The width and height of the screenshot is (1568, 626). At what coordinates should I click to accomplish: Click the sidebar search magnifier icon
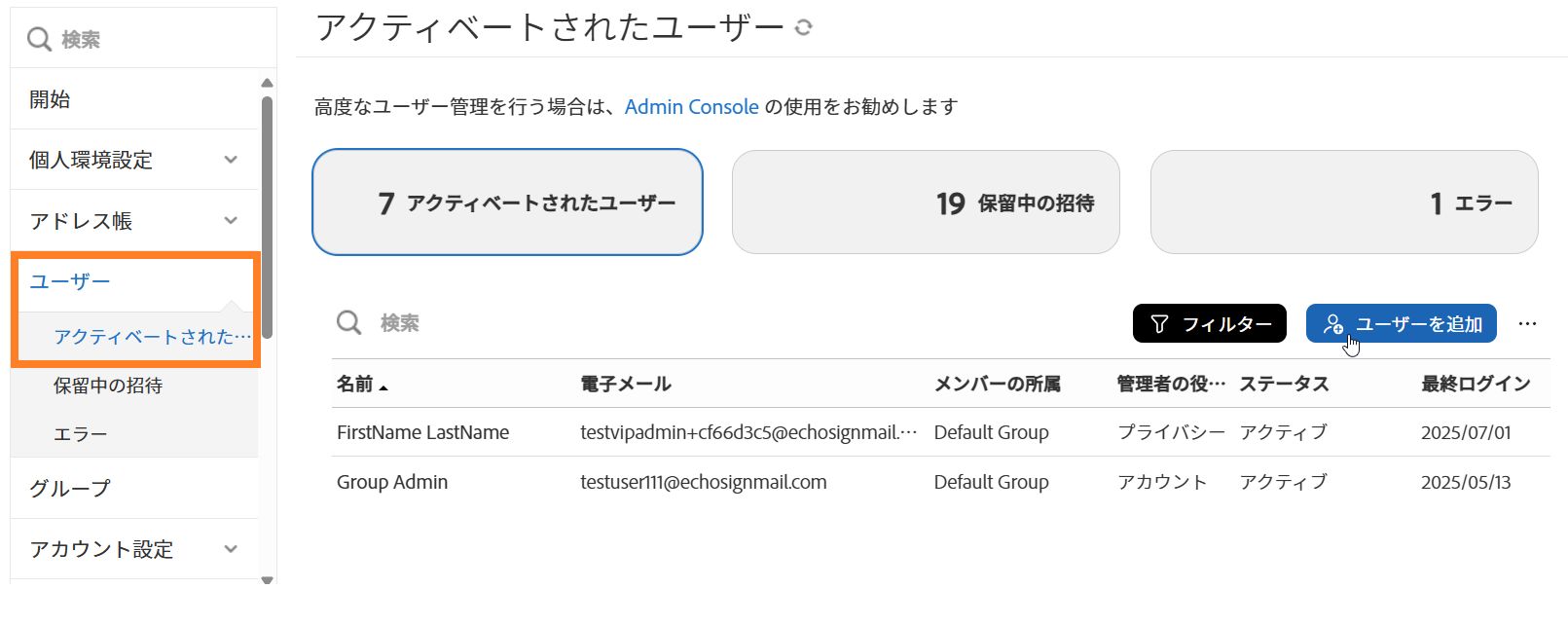[39, 39]
